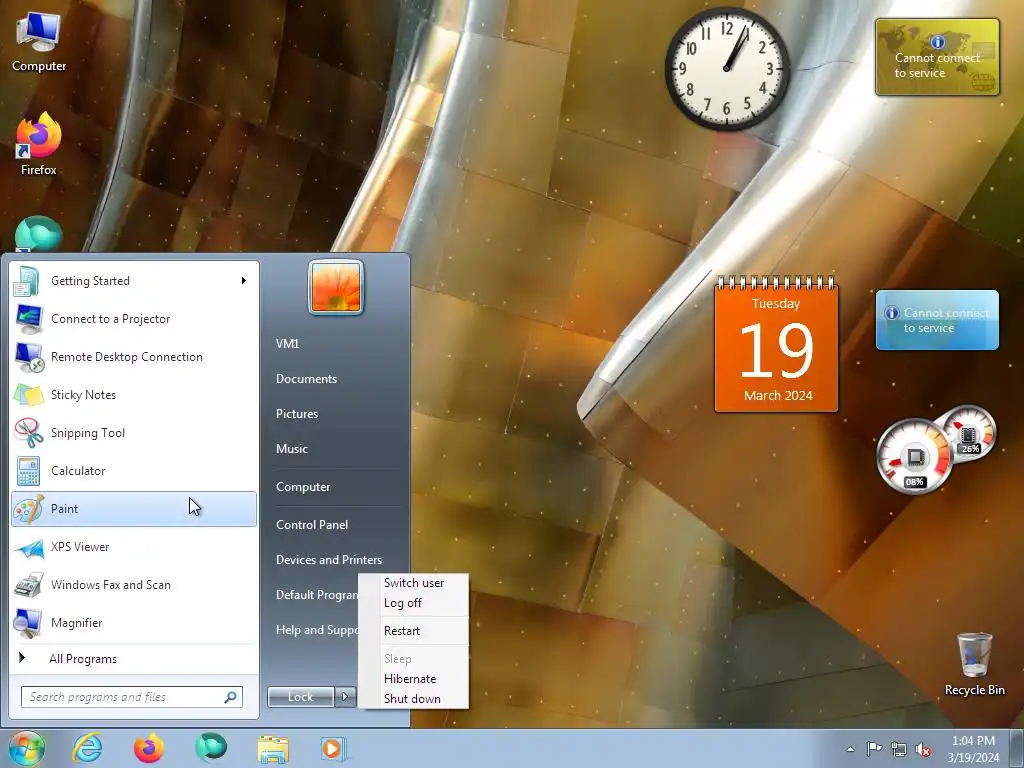This screenshot has height=768, width=1024.
Task: Click the gold currency gadget Cannot connect message
Action: (x=937, y=57)
